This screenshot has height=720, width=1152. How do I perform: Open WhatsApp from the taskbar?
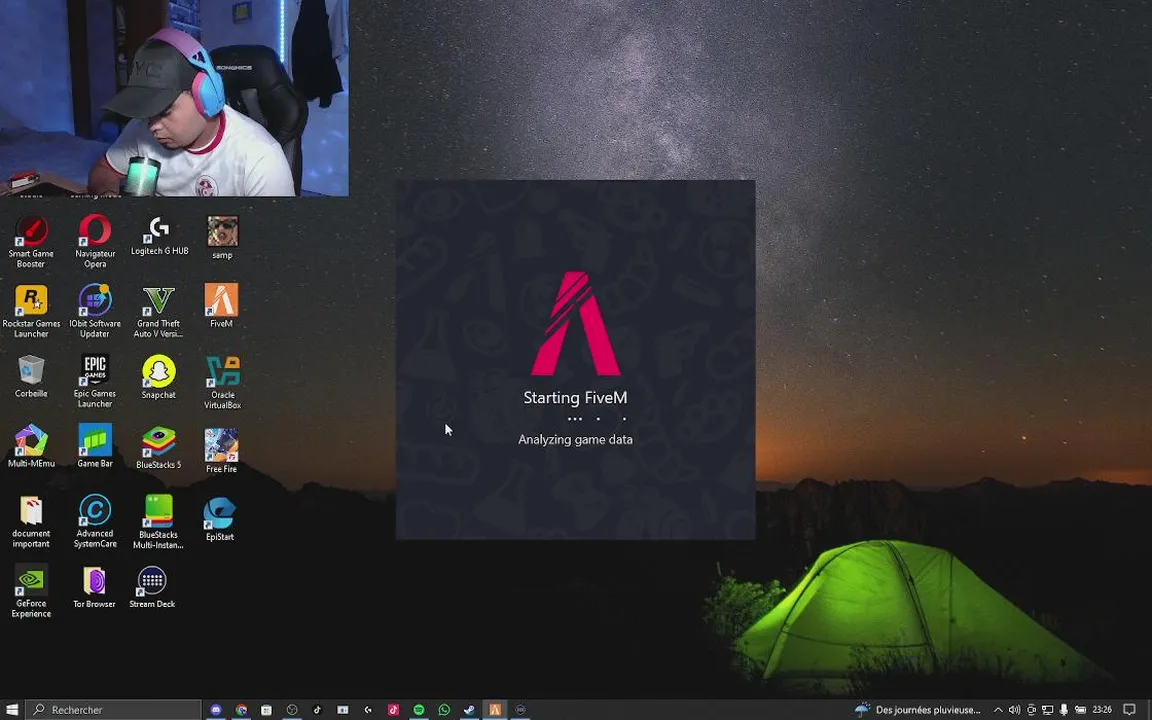pyautogui.click(x=444, y=710)
